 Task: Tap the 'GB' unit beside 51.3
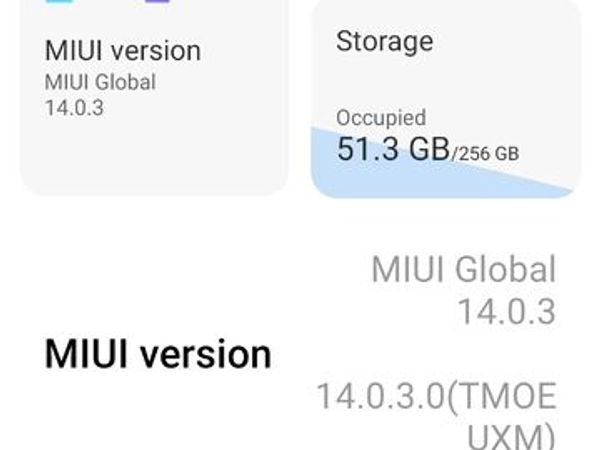click(x=429, y=149)
